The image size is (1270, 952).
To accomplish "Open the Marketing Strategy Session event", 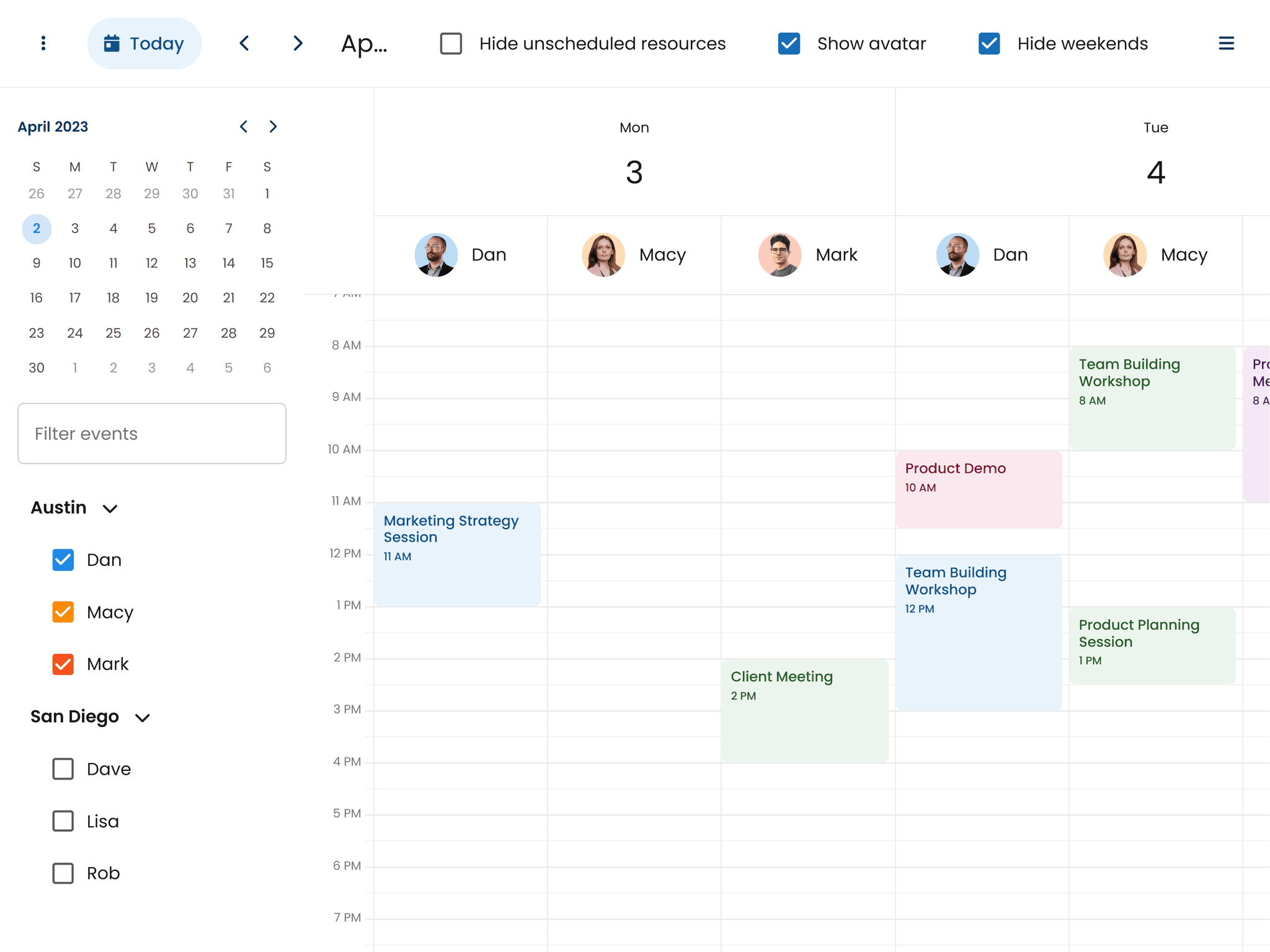I will click(457, 552).
